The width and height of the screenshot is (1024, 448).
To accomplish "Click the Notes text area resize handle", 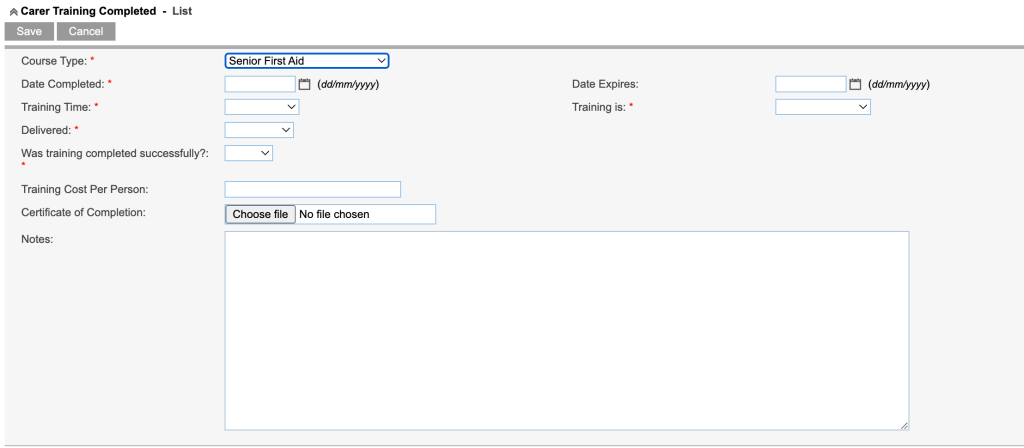I will click(904, 426).
